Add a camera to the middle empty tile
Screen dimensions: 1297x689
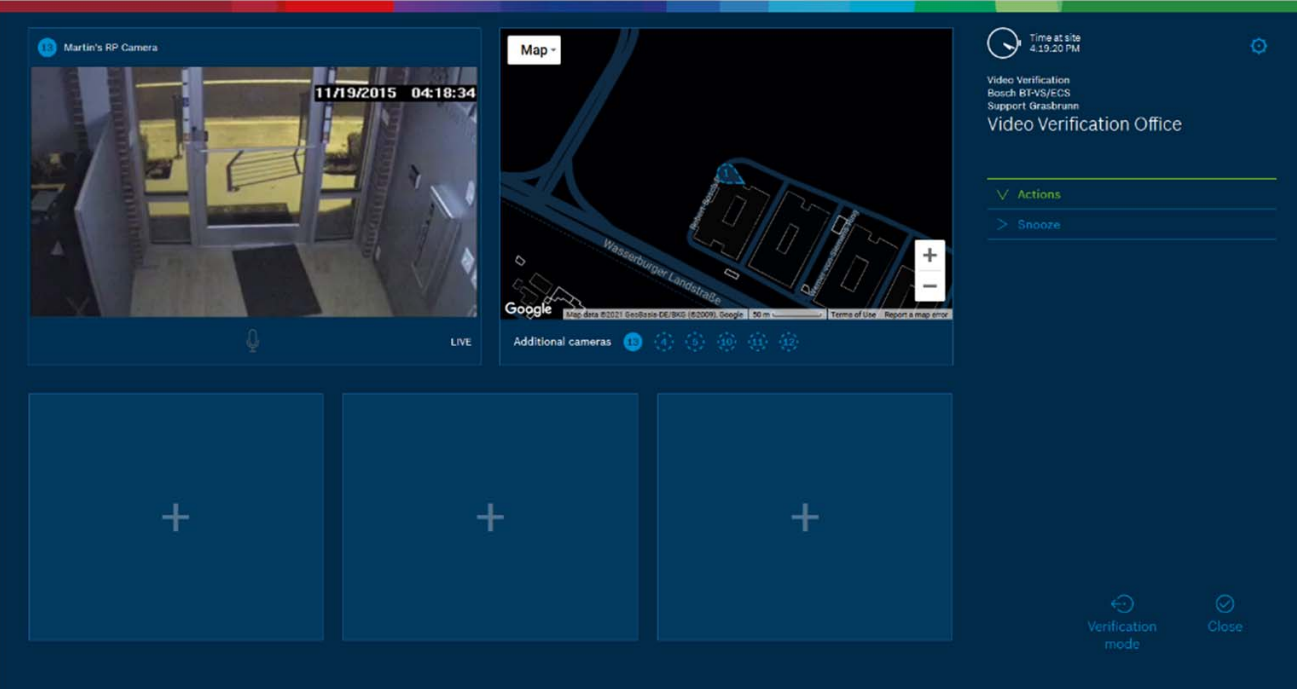[490, 517]
